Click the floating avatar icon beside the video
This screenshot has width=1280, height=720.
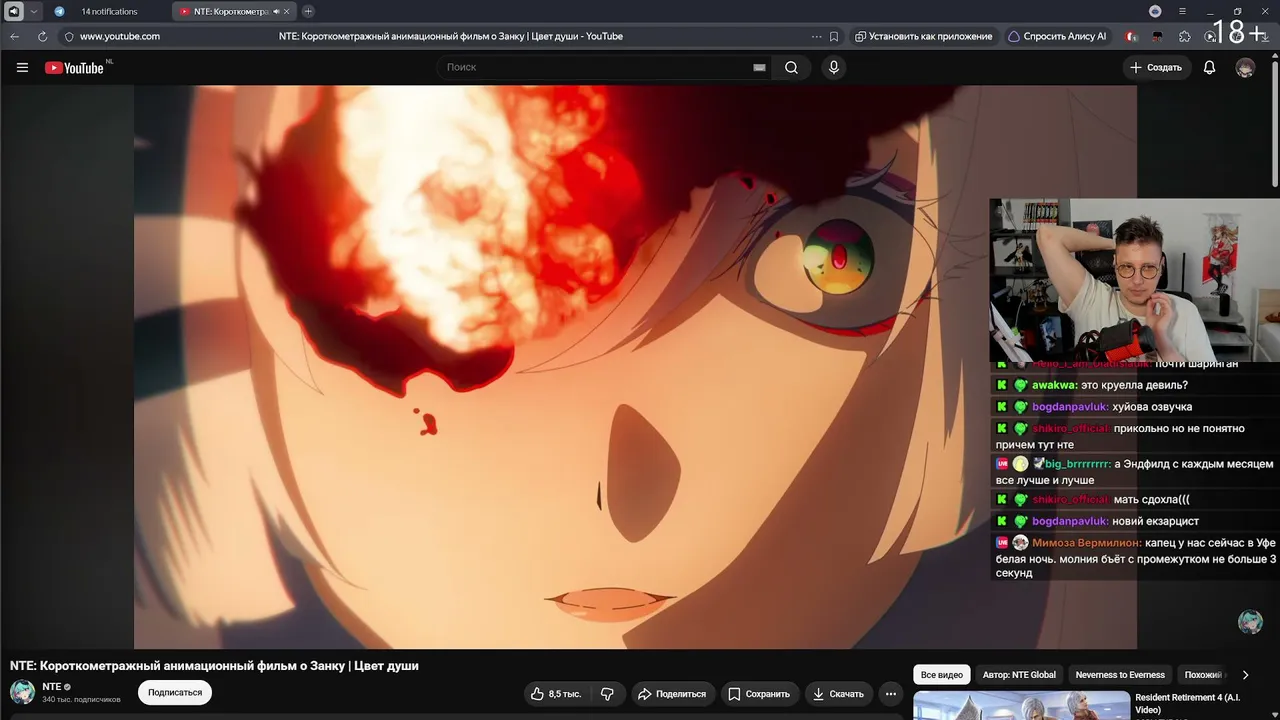1250,621
